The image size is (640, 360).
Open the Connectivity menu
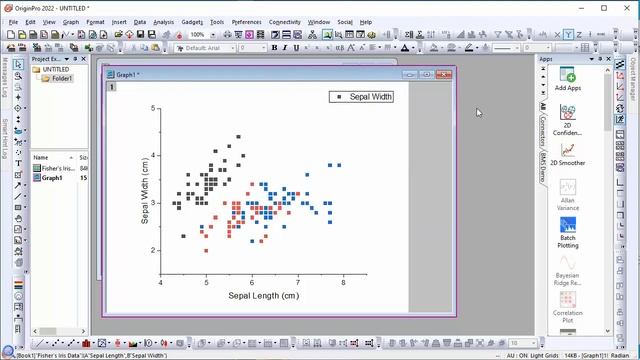coord(284,22)
